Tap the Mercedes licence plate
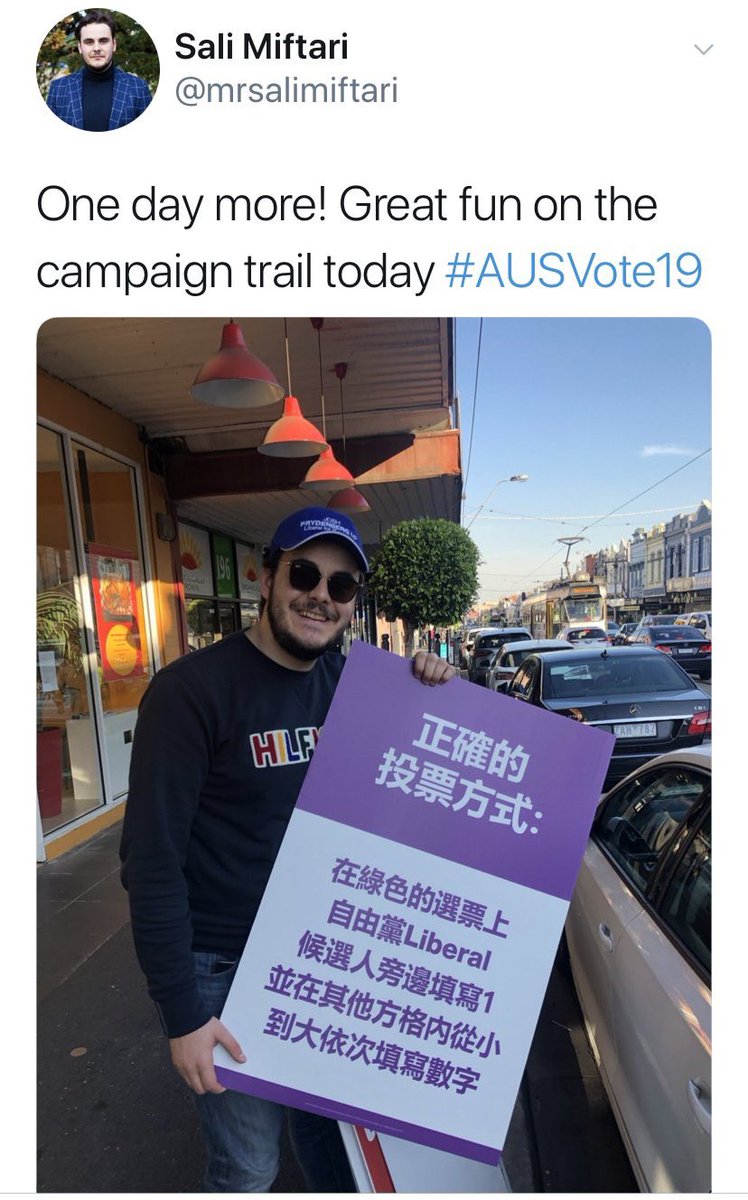The height and width of the screenshot is (1200, 748). pos(634,731)
